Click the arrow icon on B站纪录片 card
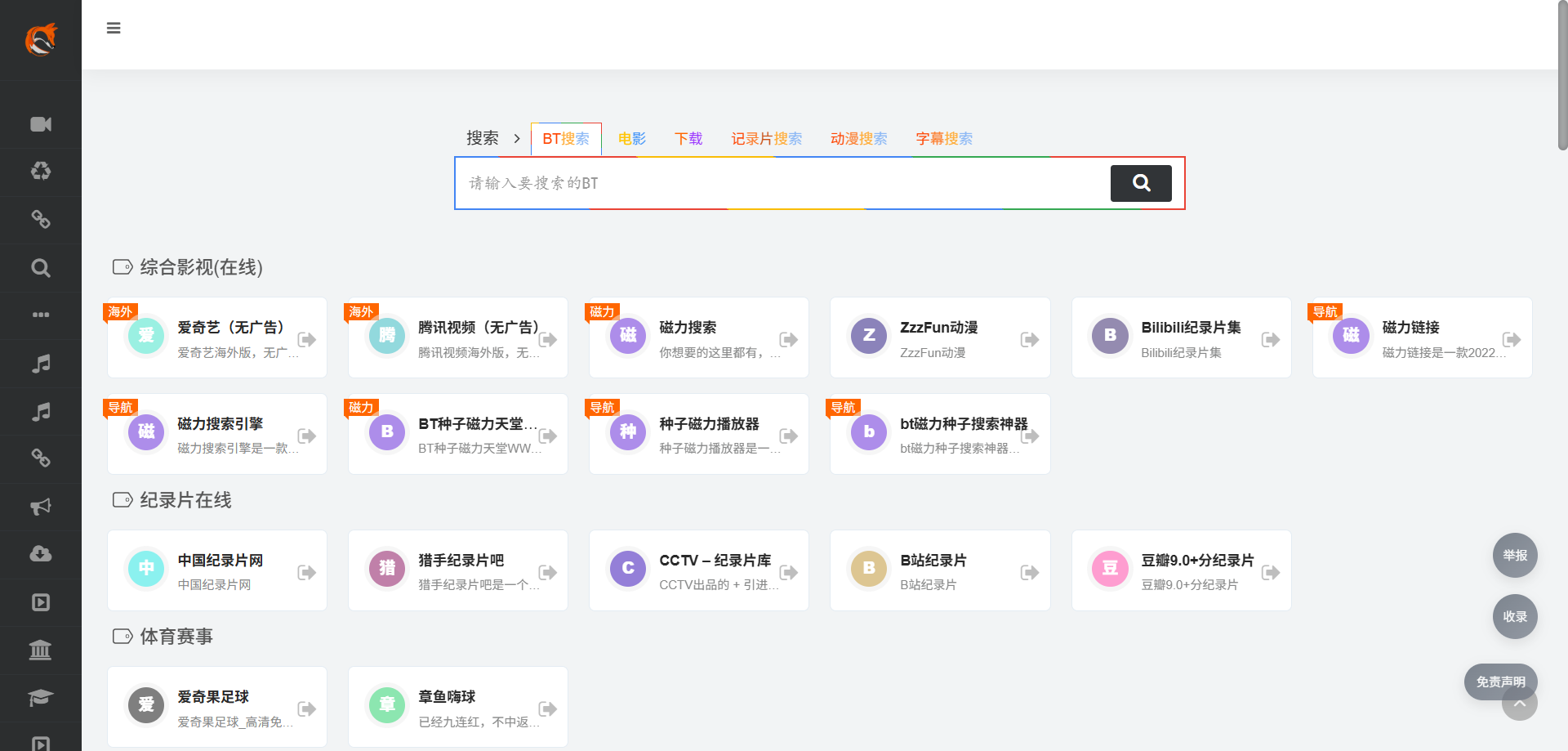Viewport: 1568px width, 751px height. (1030, 572)
